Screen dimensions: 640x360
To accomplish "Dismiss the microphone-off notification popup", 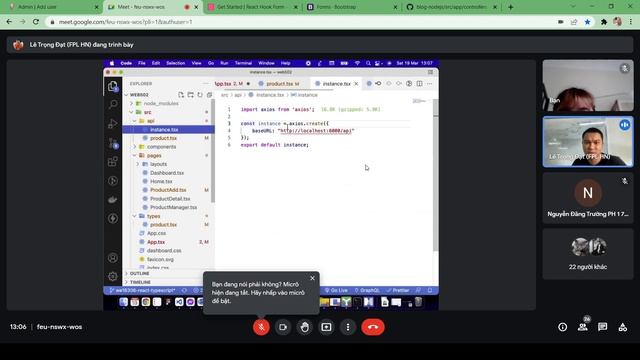I will 312,278.
